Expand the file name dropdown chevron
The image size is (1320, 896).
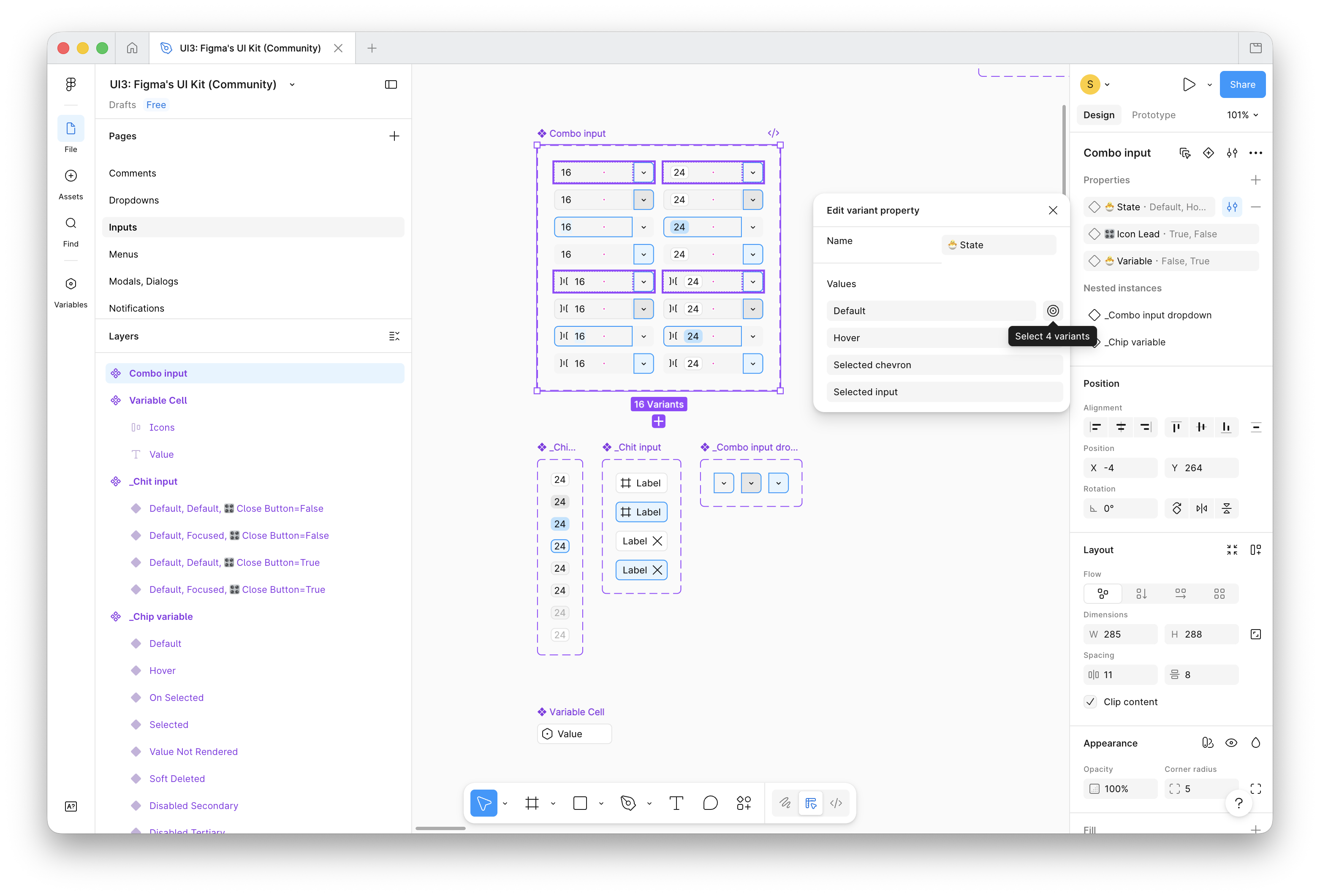click(x=292, y=84)
